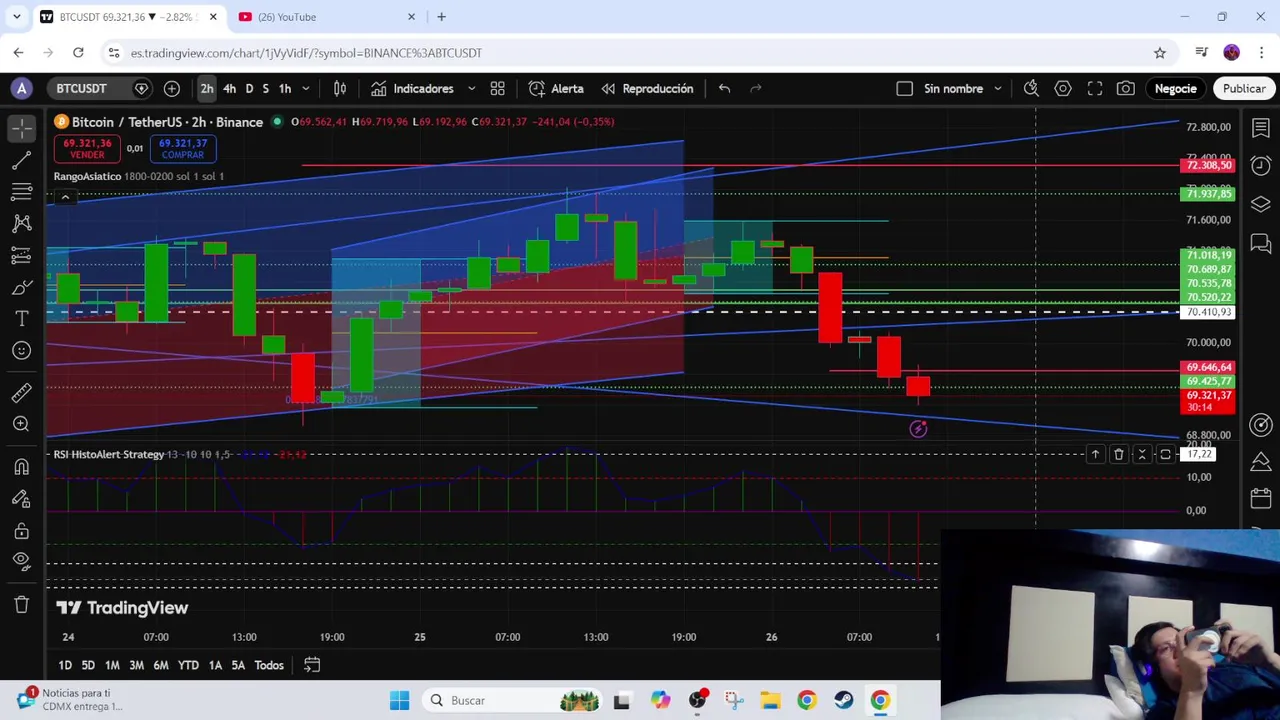The image size is (1280, 720).
Task: Select the 1D date range
Action: [x=65, y=665]
